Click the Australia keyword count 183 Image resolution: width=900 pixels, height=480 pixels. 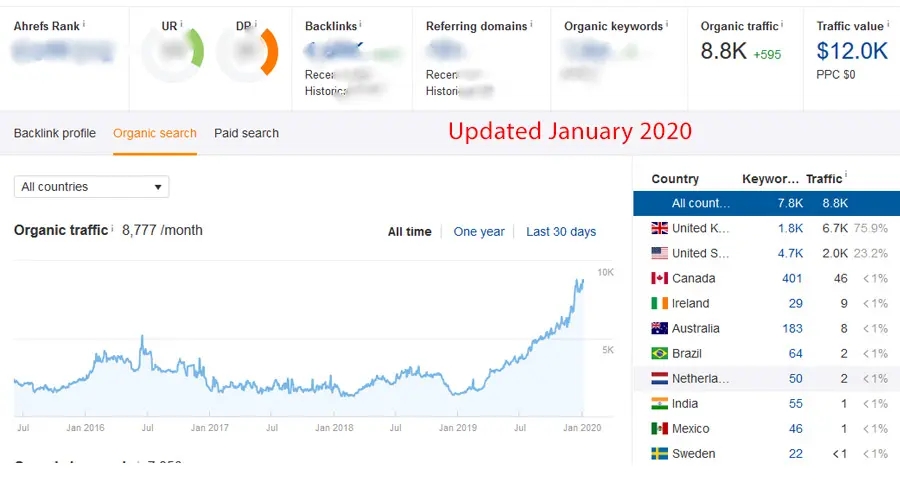click(791, 328)
